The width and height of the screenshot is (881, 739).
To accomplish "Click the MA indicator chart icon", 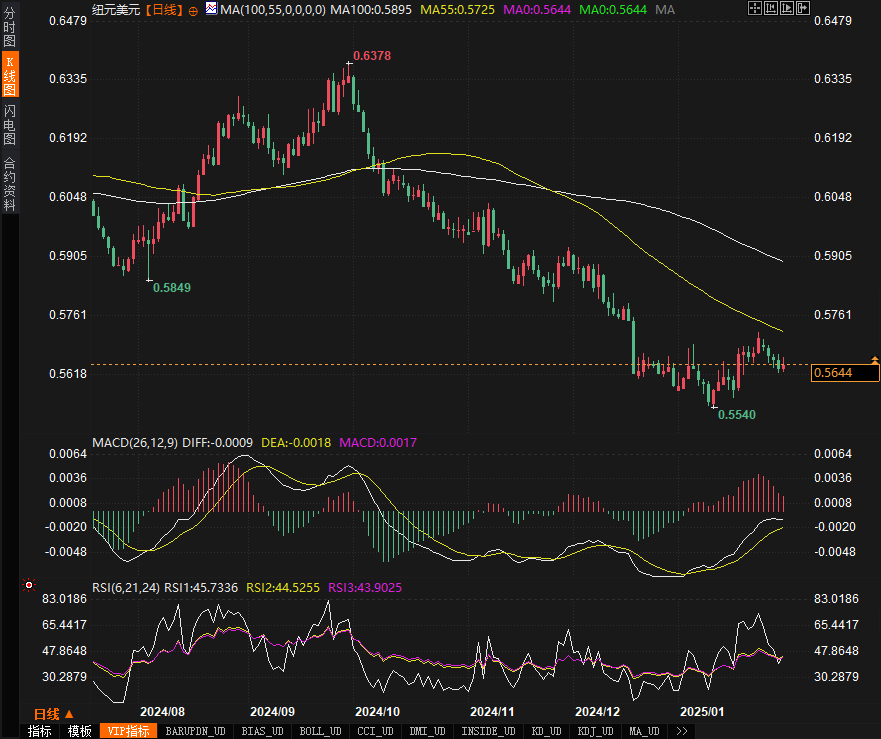I will click(x=210, y=9).
